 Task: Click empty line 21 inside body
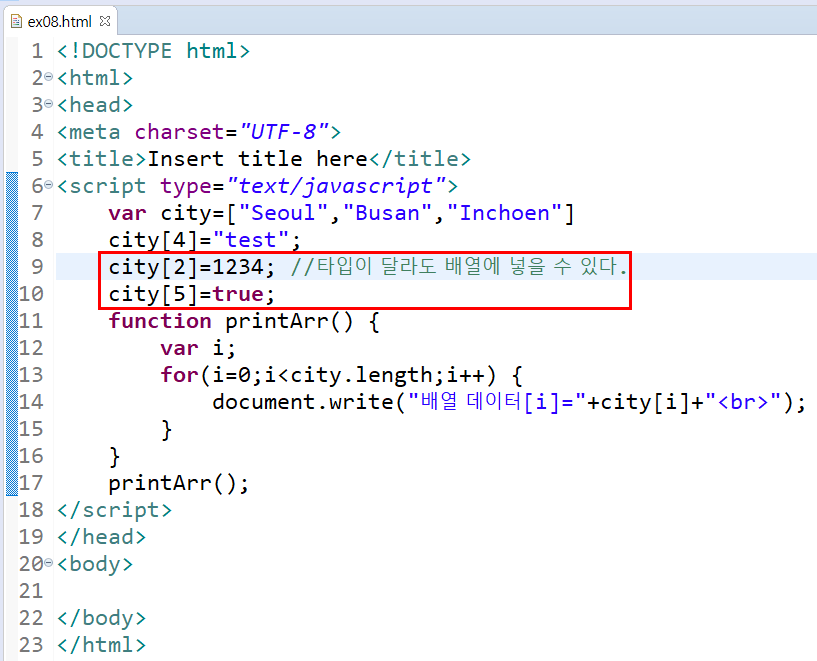437,591
